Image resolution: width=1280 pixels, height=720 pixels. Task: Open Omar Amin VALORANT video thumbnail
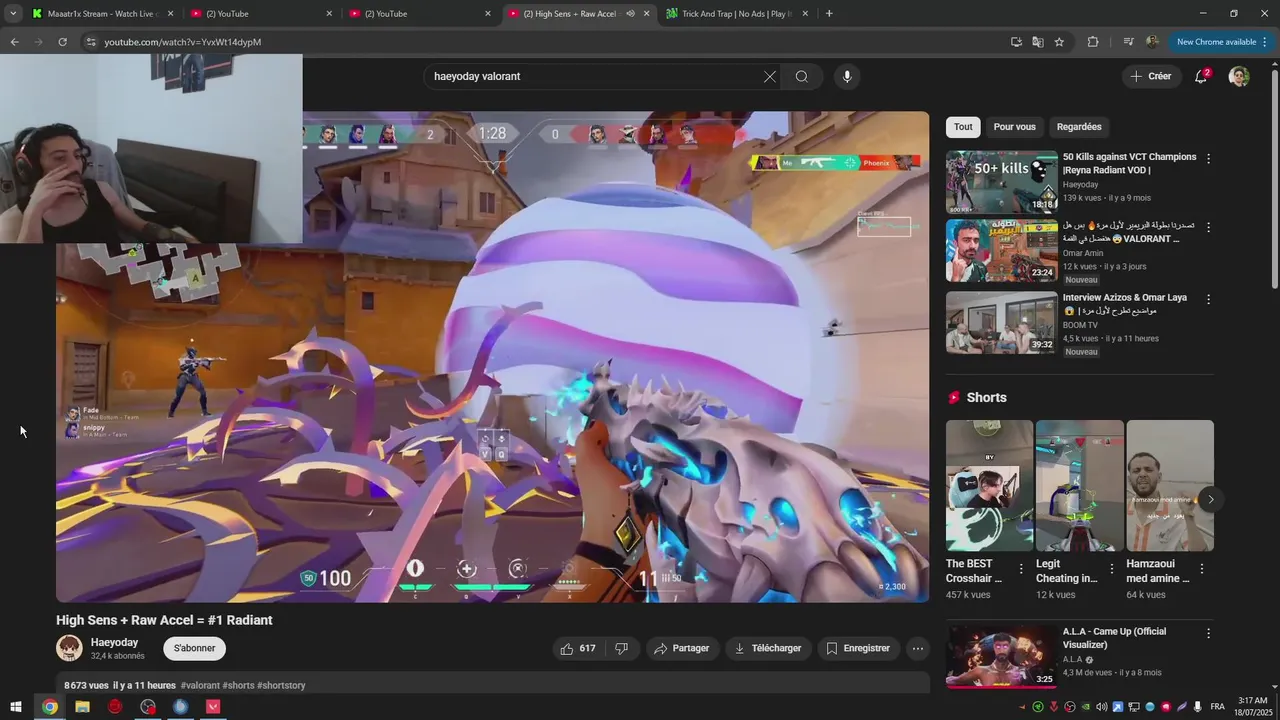click(x=1001, y=250)
